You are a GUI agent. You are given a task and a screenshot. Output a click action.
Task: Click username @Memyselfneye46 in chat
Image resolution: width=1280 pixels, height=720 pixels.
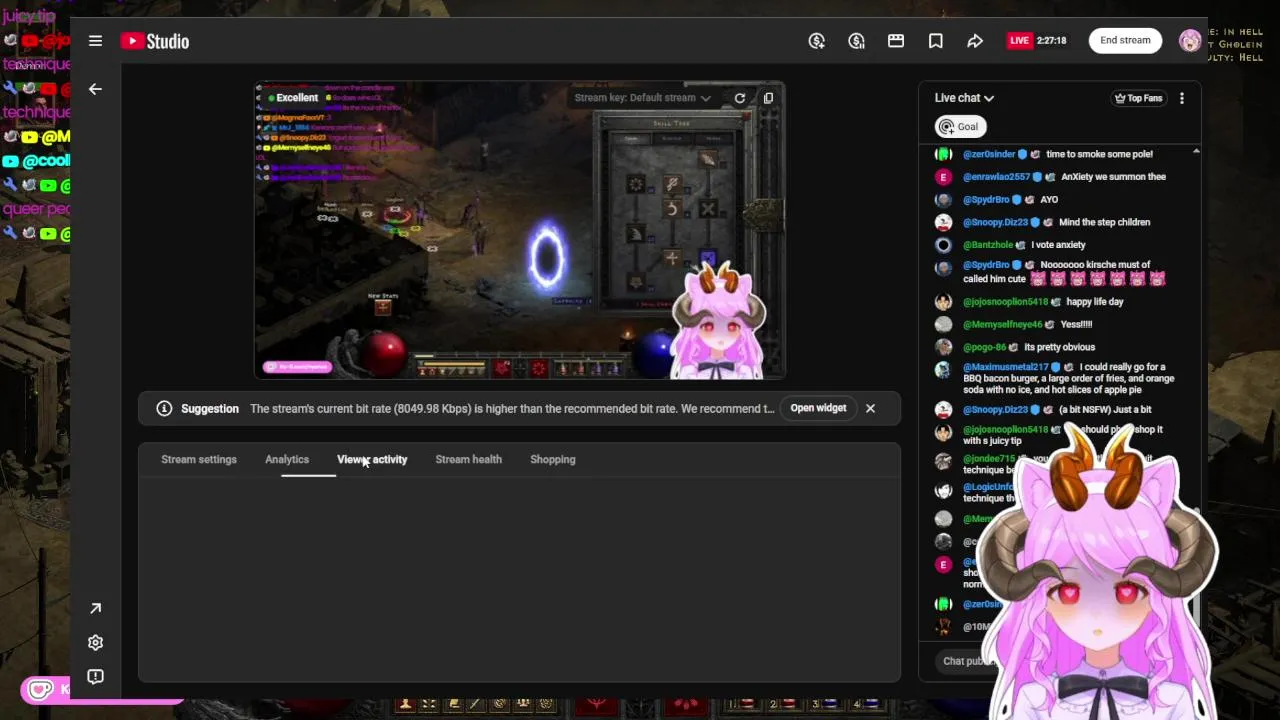(x=1002, y=324)
